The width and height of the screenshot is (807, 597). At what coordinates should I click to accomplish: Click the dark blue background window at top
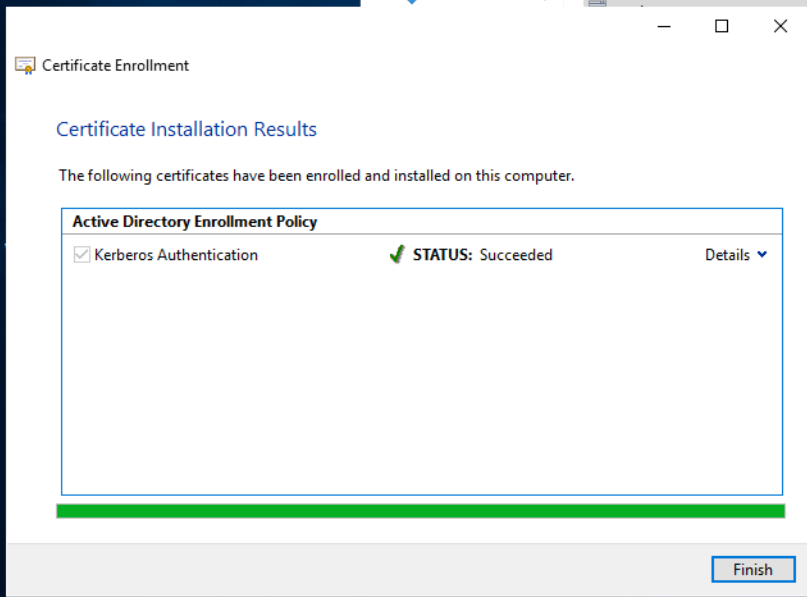(180, 3)
